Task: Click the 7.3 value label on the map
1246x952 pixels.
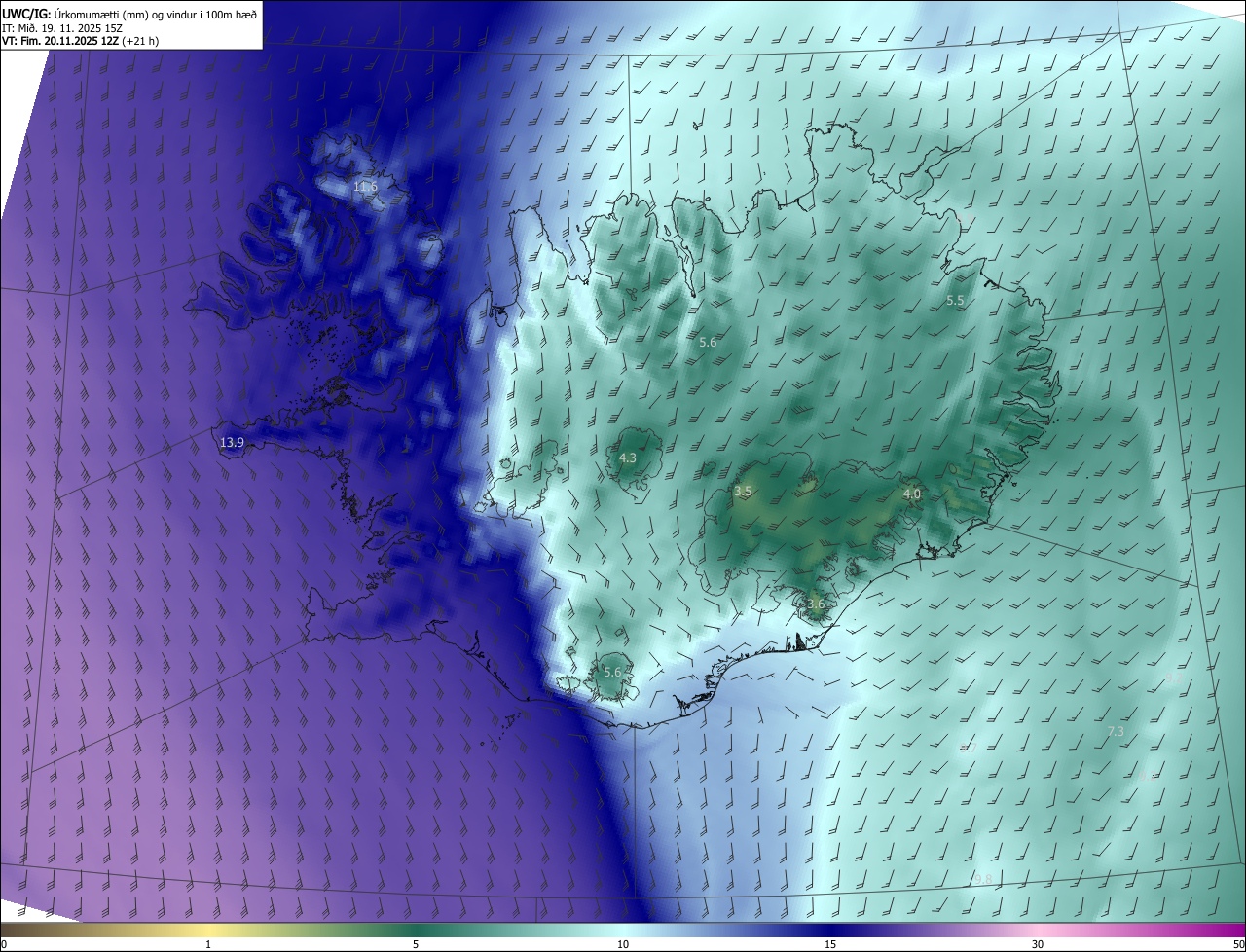Action: [x=1116, y=731]
